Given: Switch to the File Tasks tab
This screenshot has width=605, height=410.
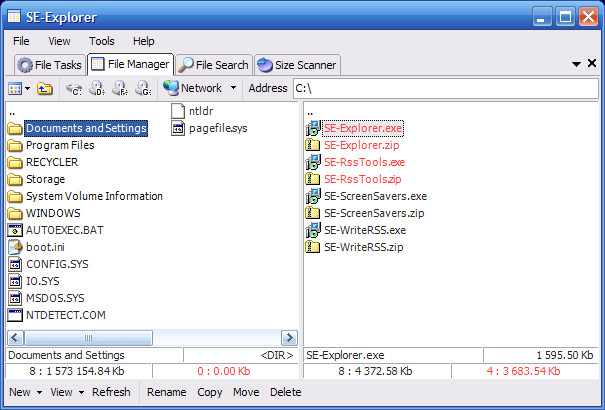Looking at the screenshot, I should (x=50, y=65).
